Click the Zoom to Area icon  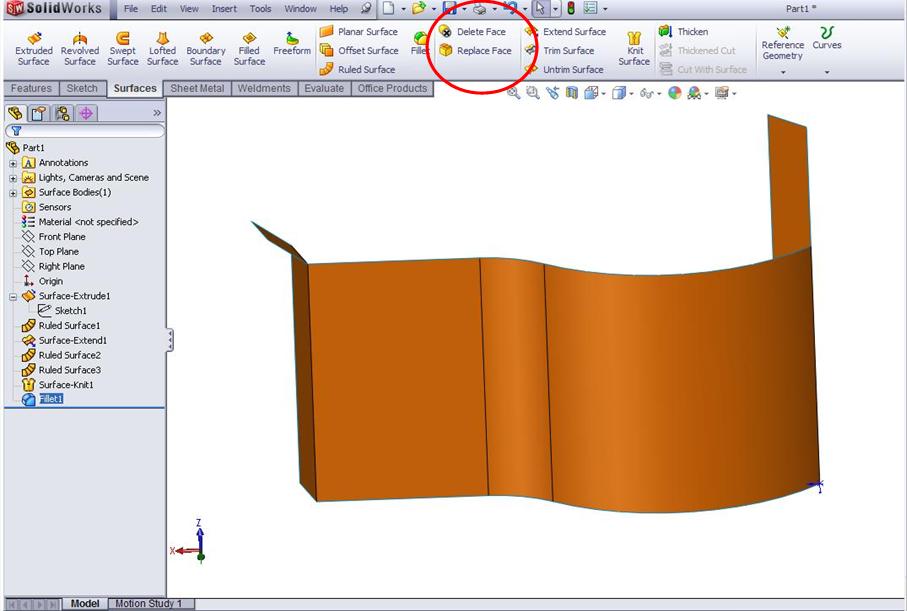tap(533, 93)
